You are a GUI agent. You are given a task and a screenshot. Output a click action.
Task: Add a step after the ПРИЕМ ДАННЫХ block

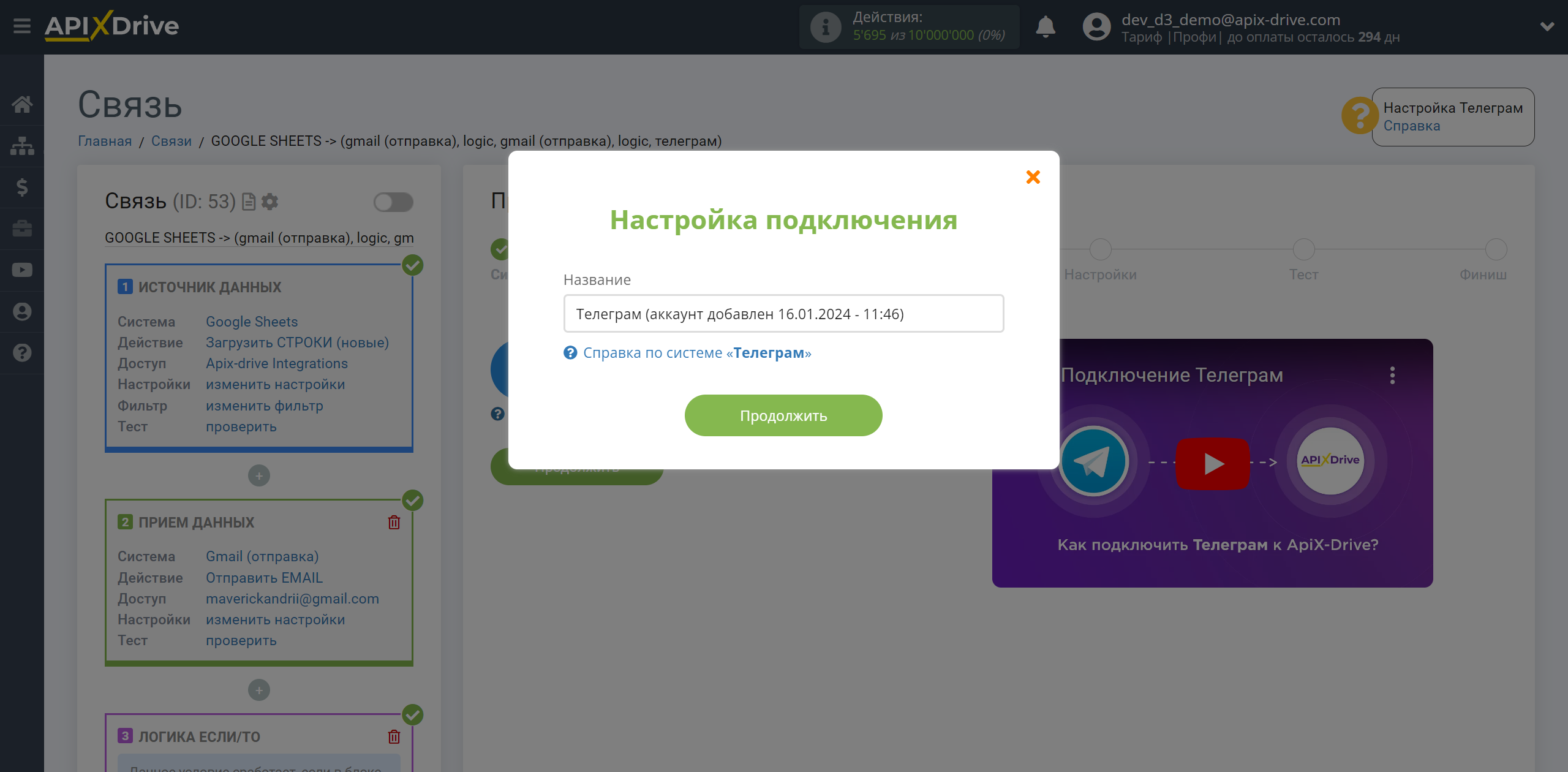pos(259,691)
